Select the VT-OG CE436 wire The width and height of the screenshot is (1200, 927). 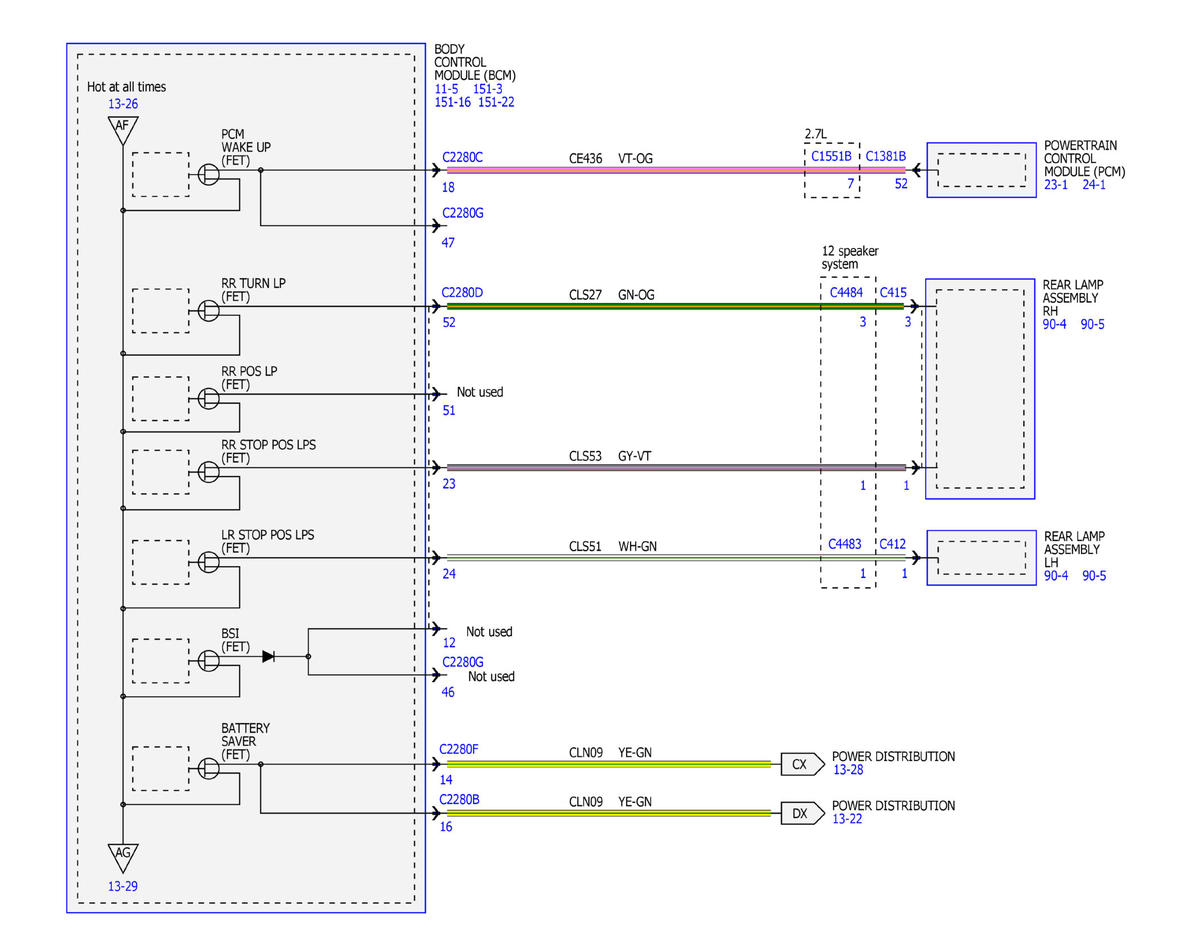[676, 170]
